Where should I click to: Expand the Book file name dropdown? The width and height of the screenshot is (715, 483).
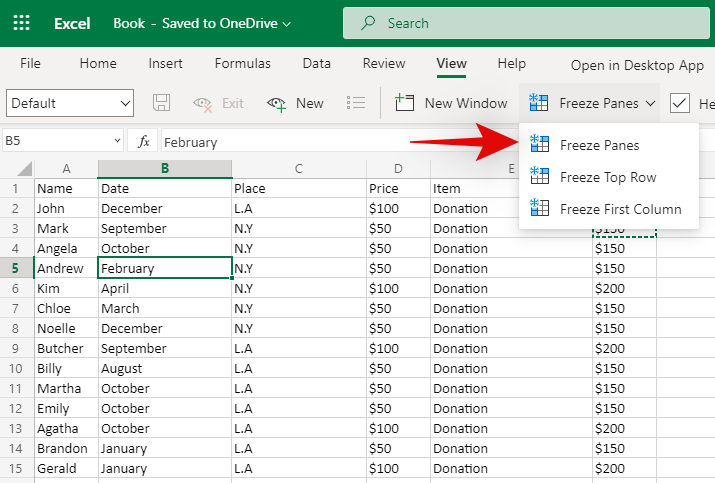(287, 22)
